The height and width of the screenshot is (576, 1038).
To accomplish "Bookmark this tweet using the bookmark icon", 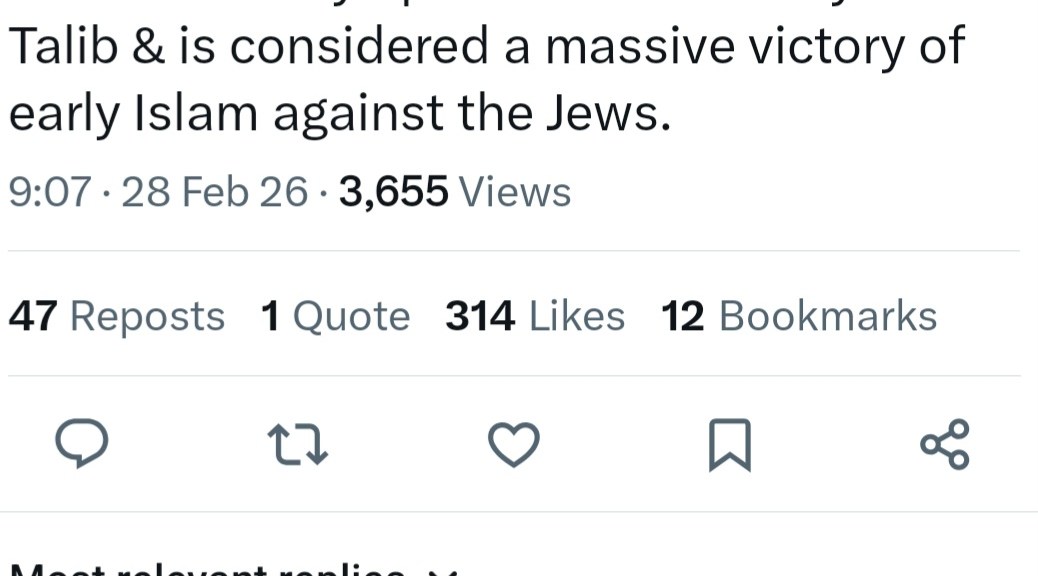I will (x=730, y=444).
